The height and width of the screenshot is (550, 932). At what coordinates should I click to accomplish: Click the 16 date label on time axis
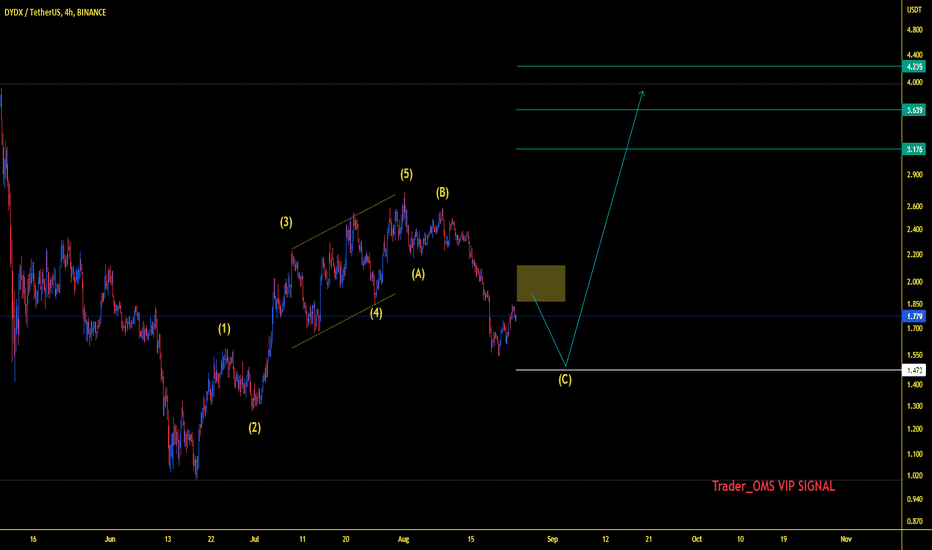pos(33,539)
